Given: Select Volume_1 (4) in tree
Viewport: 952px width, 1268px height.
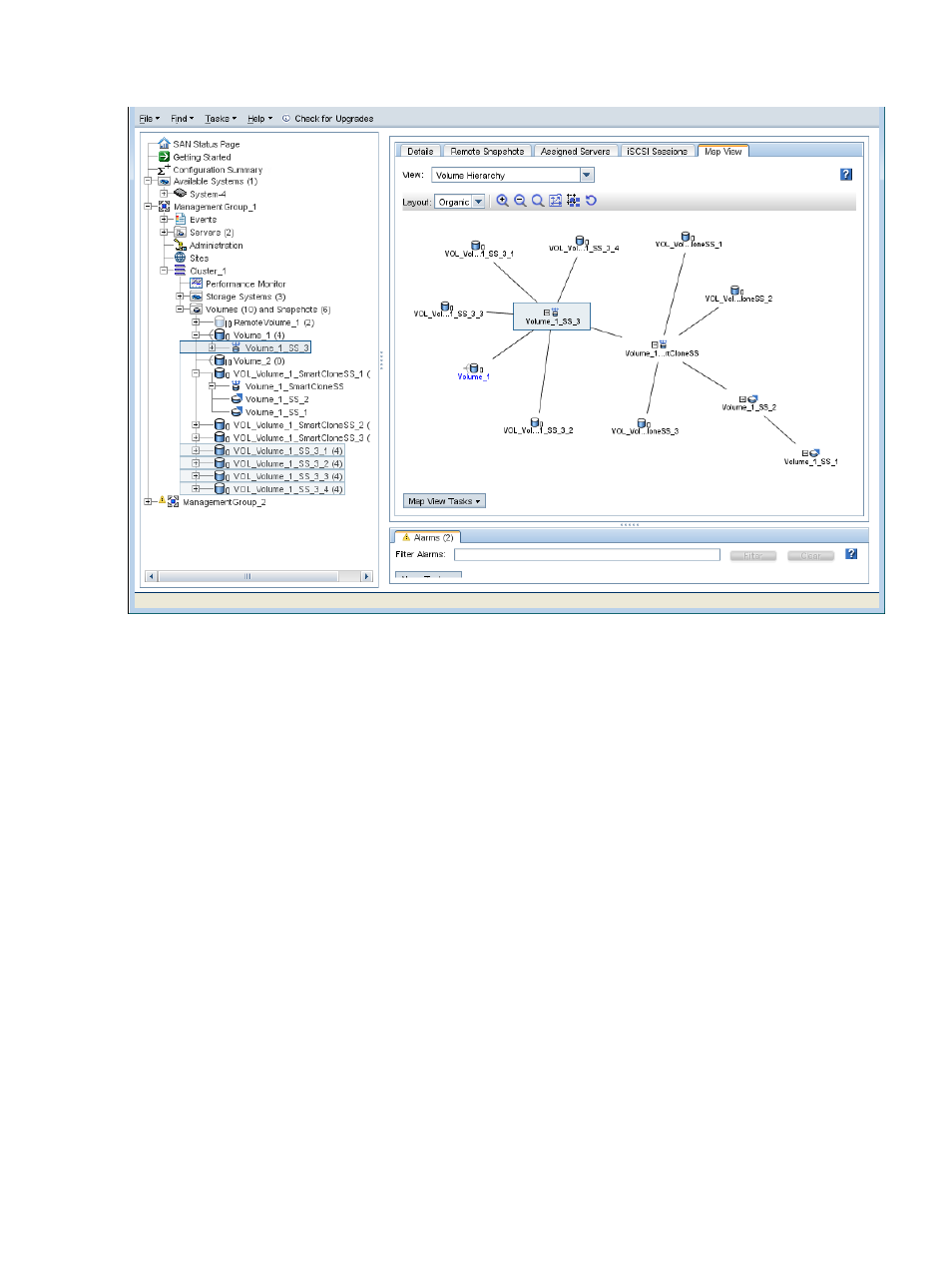Looking at the screenshot, I should pos(258,335).
